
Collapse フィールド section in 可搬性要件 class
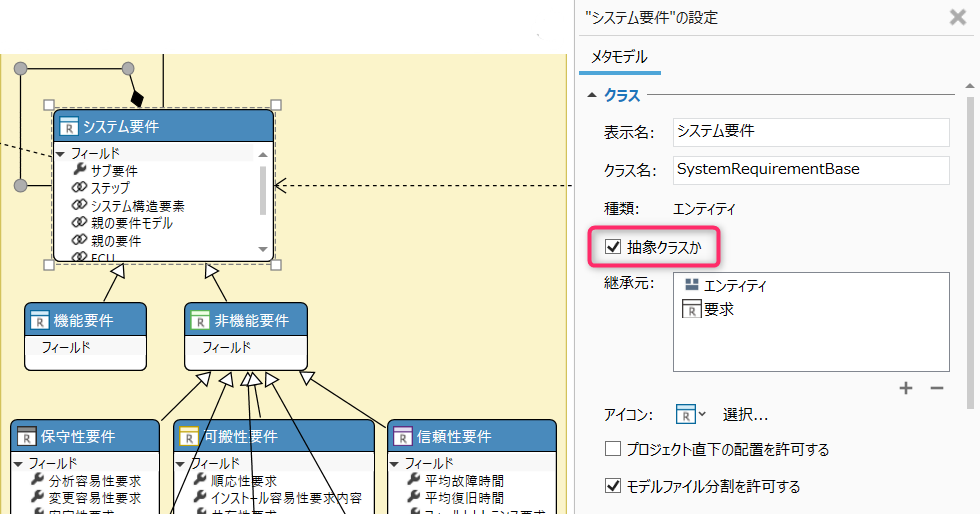click(181, 464)
